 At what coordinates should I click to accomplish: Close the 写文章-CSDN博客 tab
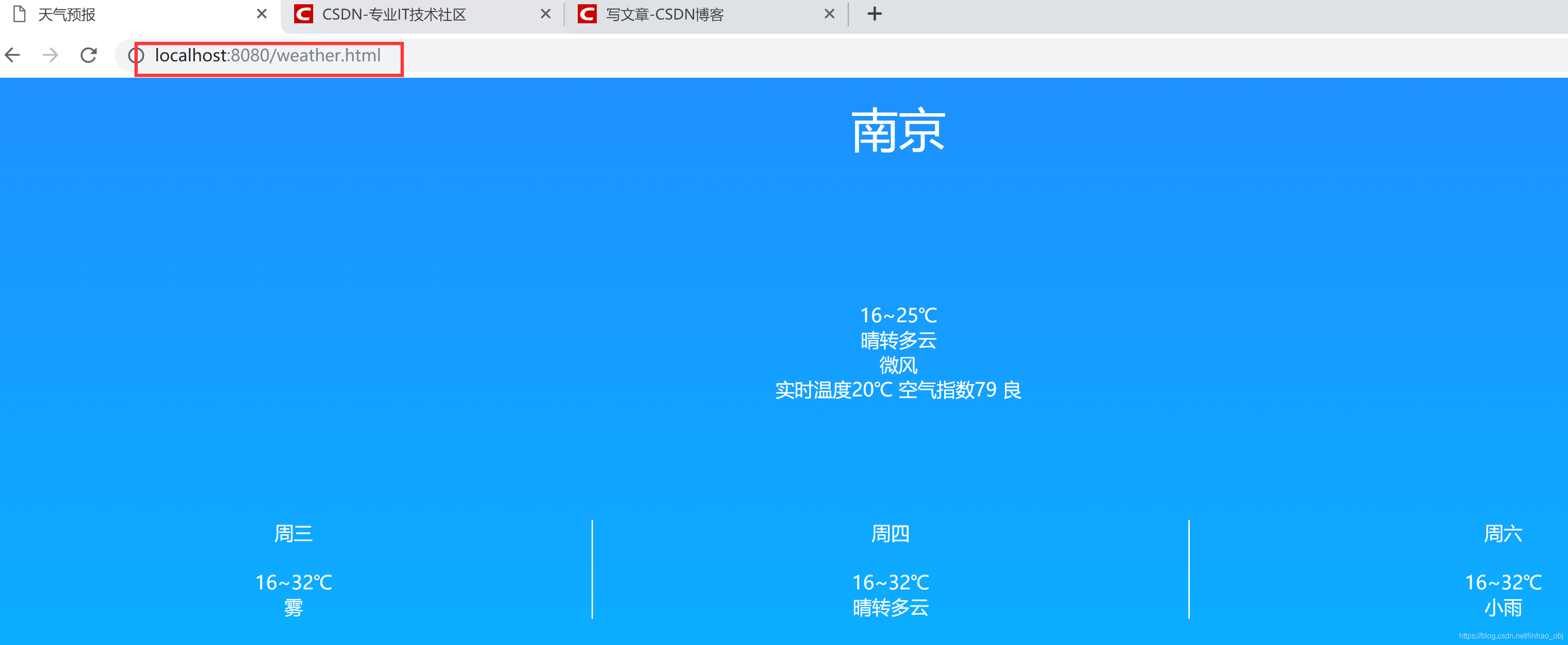(x=829, y=14)
